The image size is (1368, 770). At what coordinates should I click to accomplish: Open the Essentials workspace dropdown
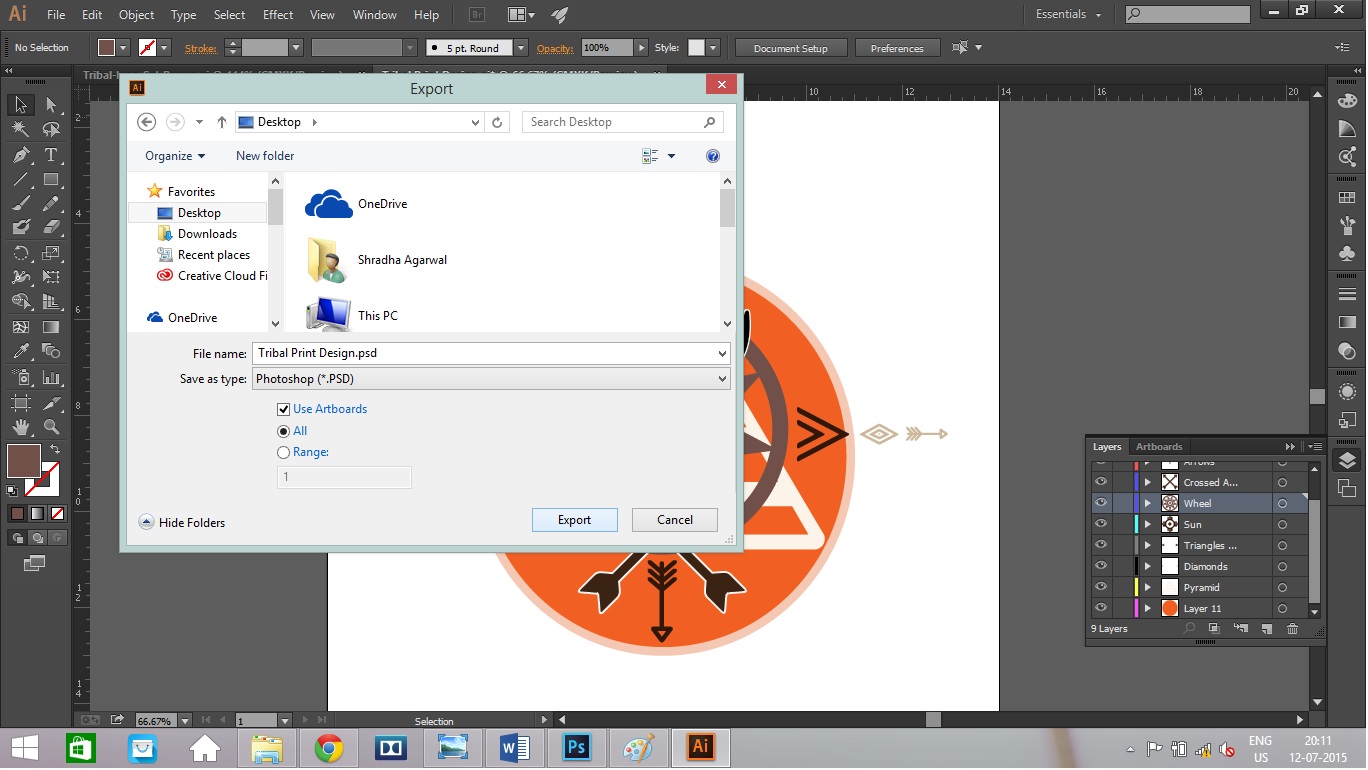[x=1068, y=15]
